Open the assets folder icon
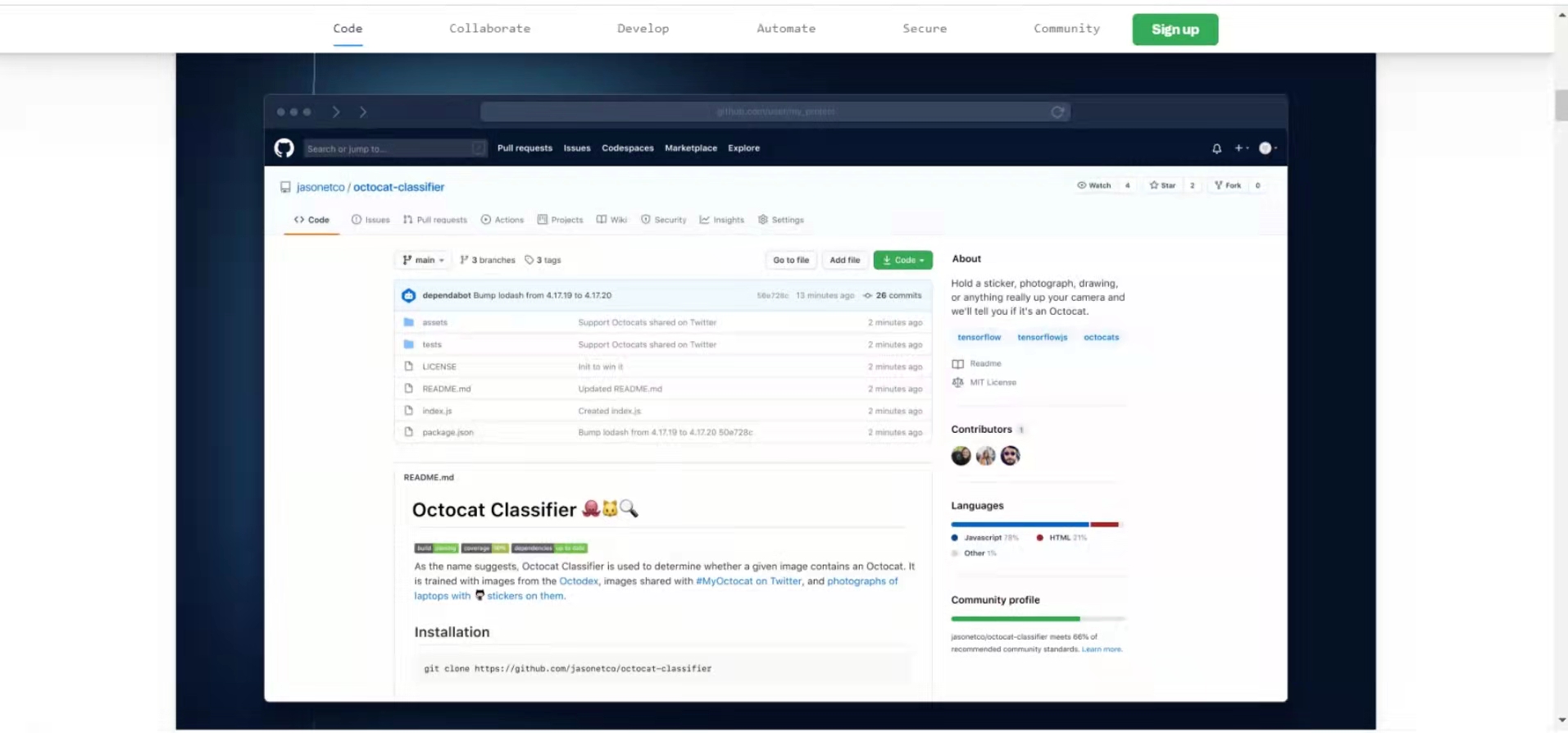The height and width of the screenshot is (733, 1568). click(408, 322)
